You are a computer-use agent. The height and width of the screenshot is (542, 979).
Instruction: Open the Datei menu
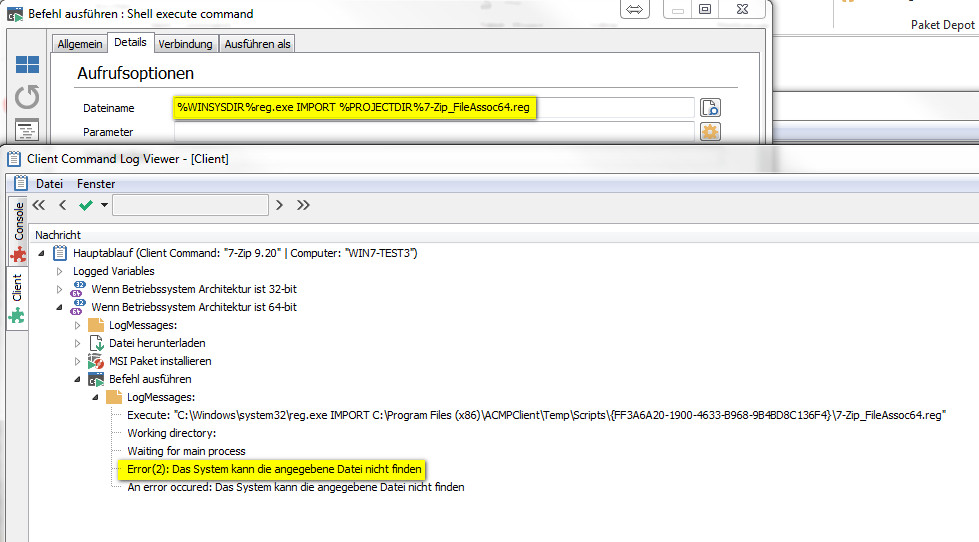point(49,184)
